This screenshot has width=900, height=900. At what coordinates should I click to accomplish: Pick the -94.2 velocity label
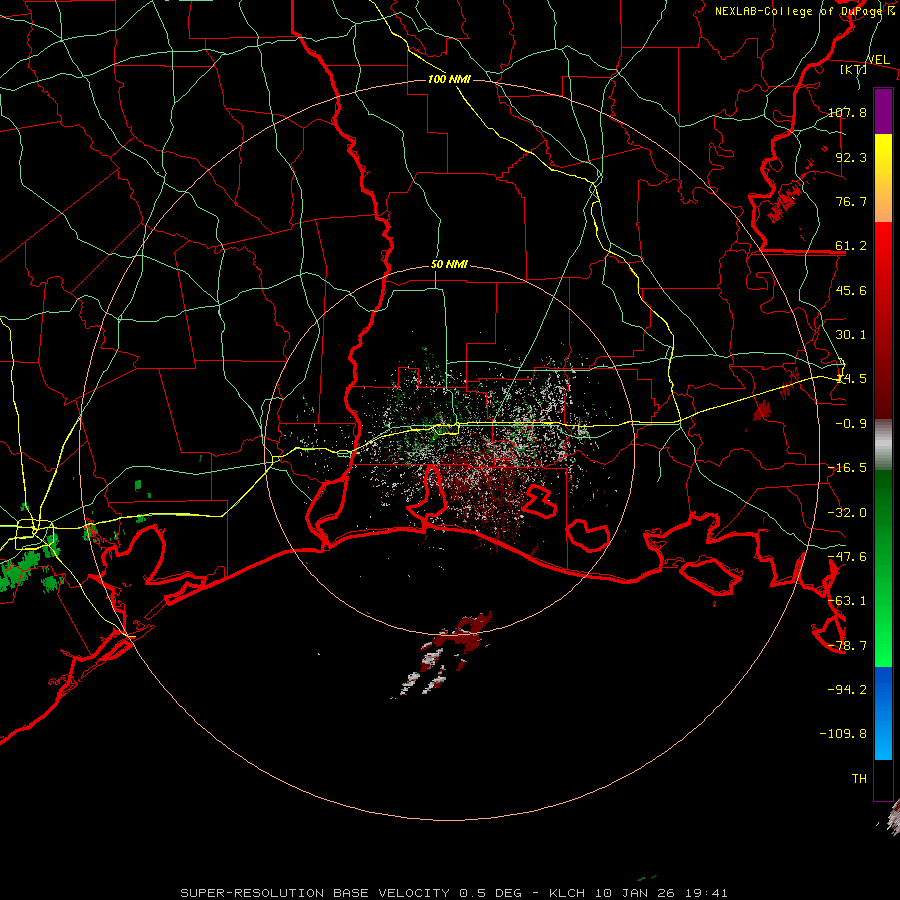click(x=847, y=689)
